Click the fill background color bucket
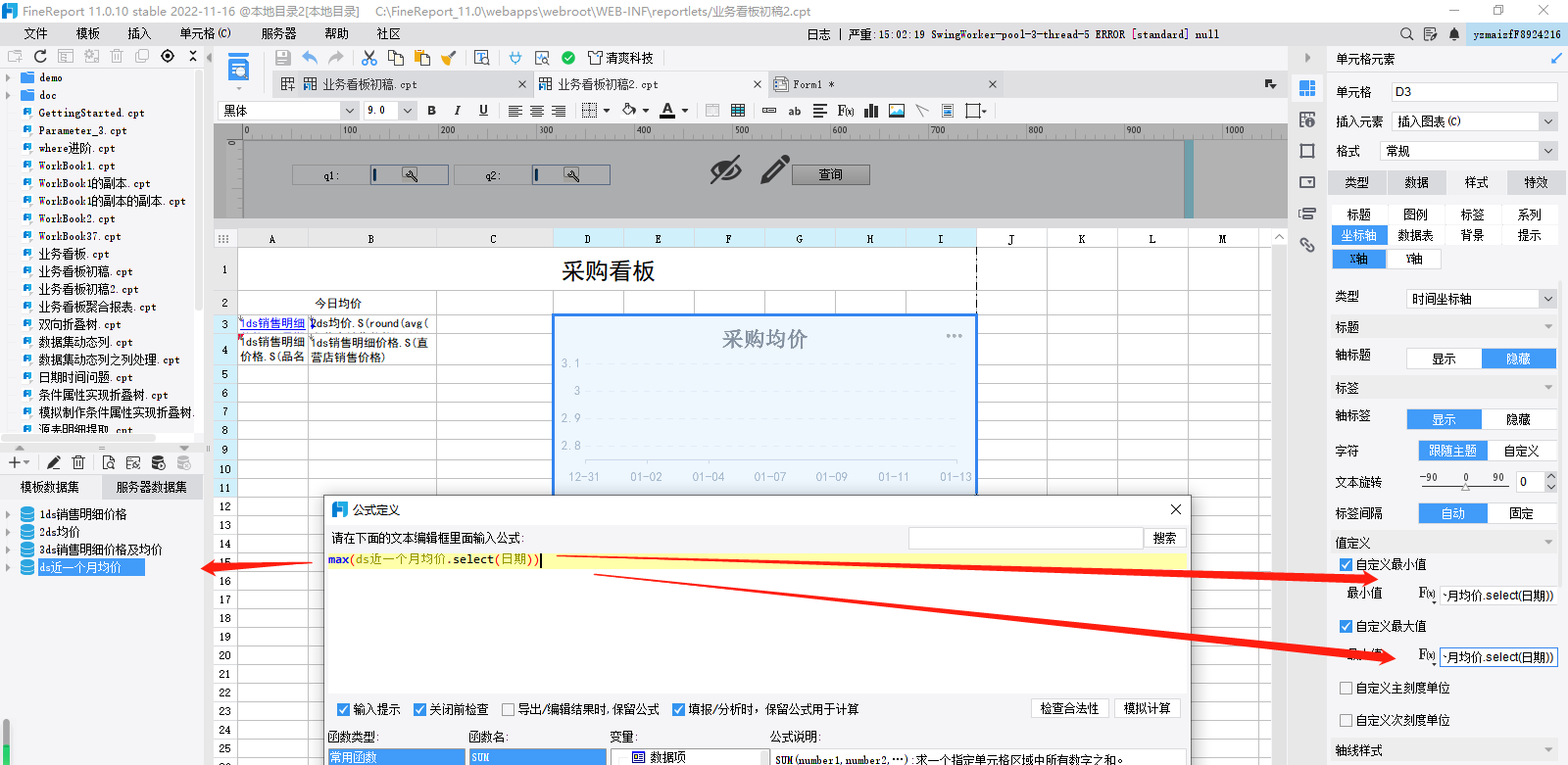 pyautogui.click(x=629, y=111)
